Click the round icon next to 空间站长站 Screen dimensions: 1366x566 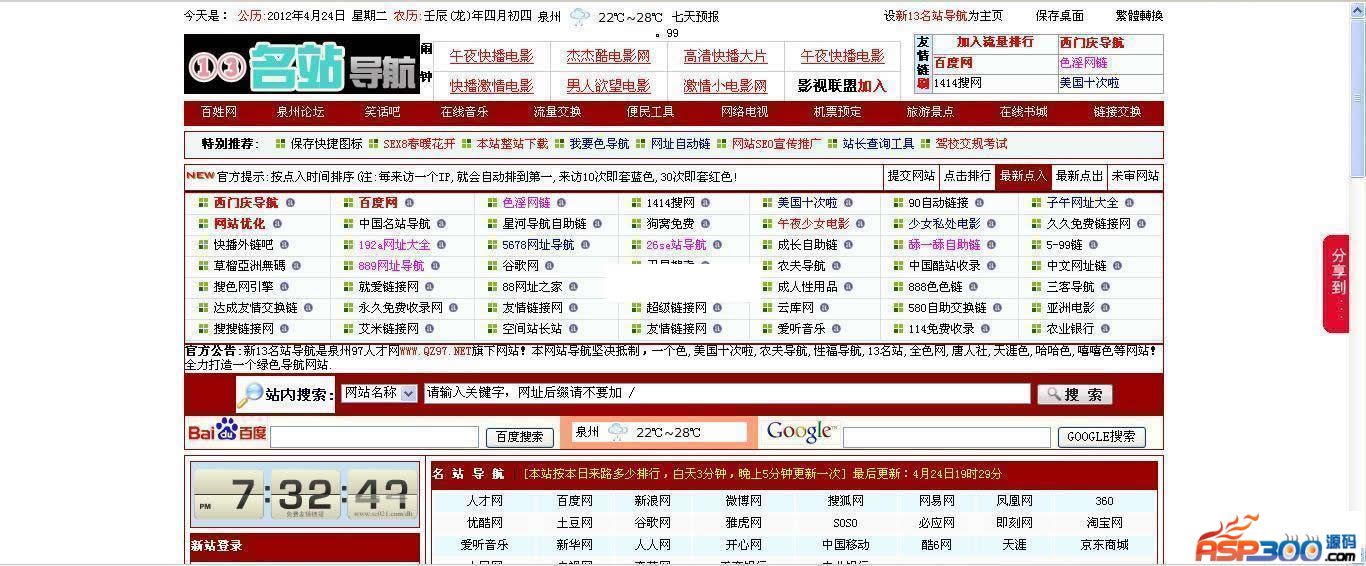coord(573,329)
